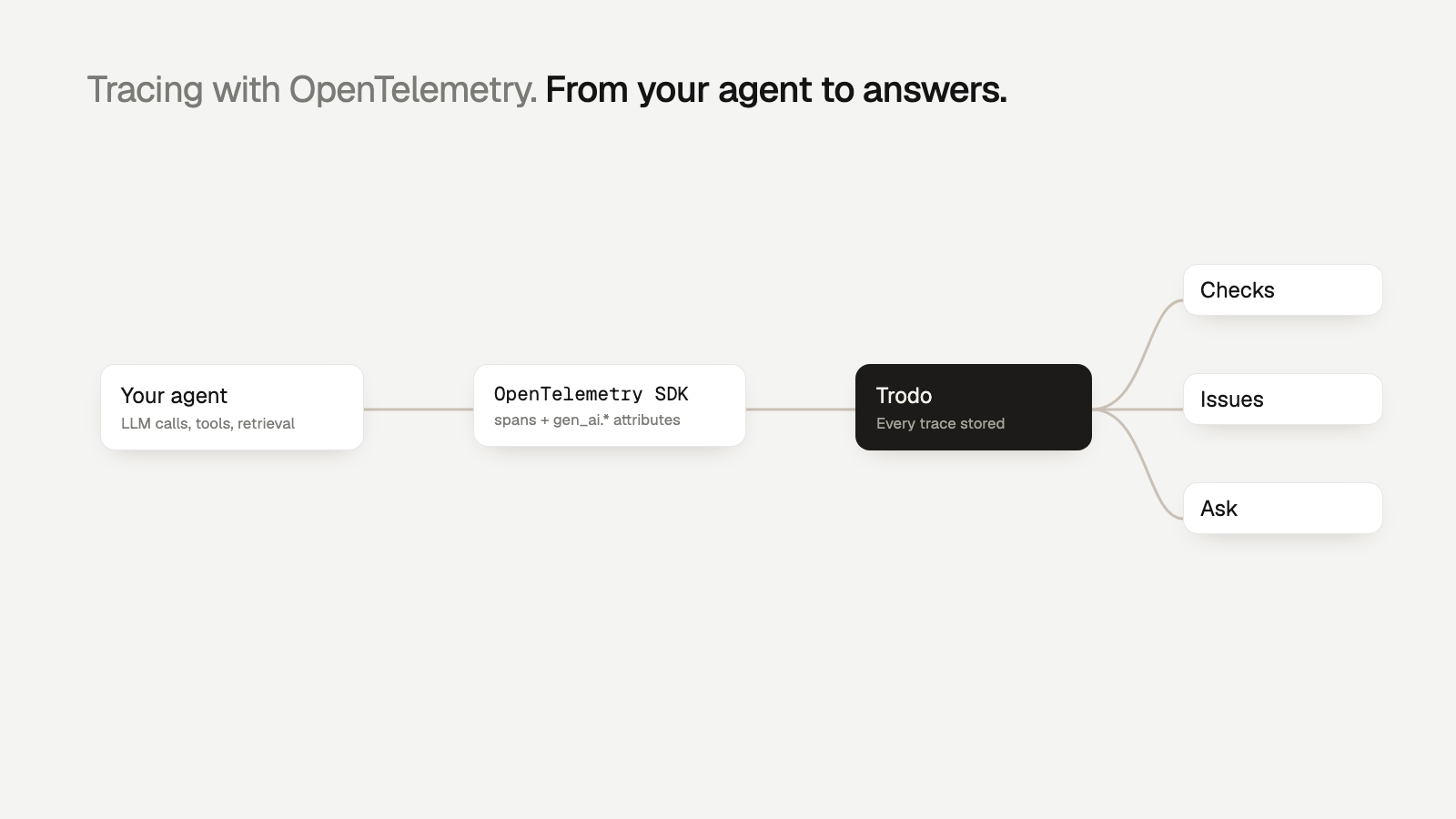The image size is (1456, 819).
Task: Click the 'LLM calls, tools, retrieval' subtitle
Action: click(207, 423)
